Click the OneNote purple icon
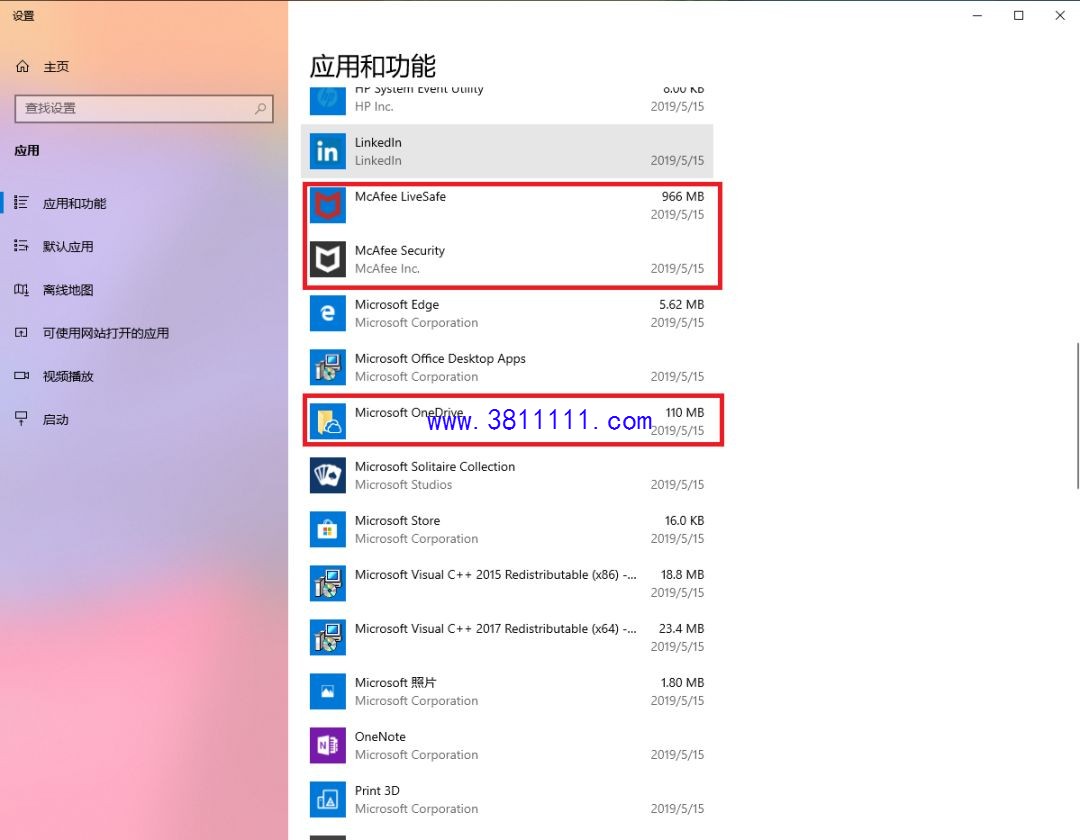This screenshot has height=840, width=1080. click(327, 746)
